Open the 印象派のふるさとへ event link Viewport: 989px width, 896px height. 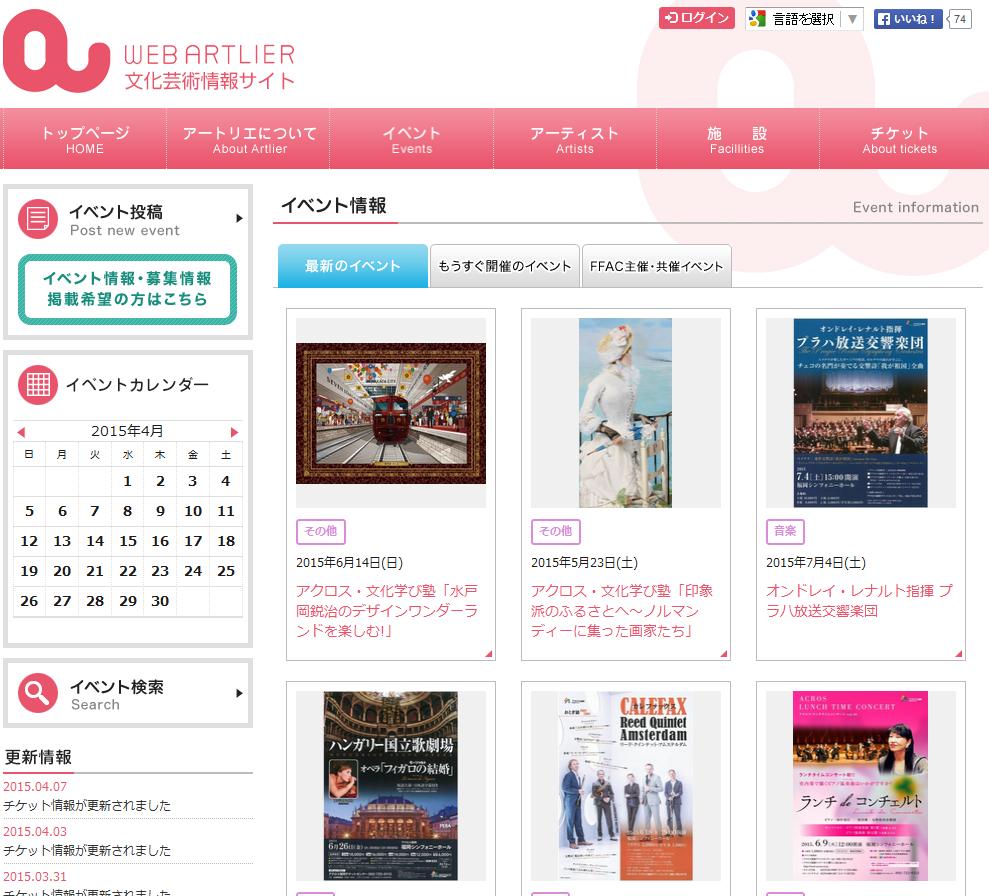622,610
